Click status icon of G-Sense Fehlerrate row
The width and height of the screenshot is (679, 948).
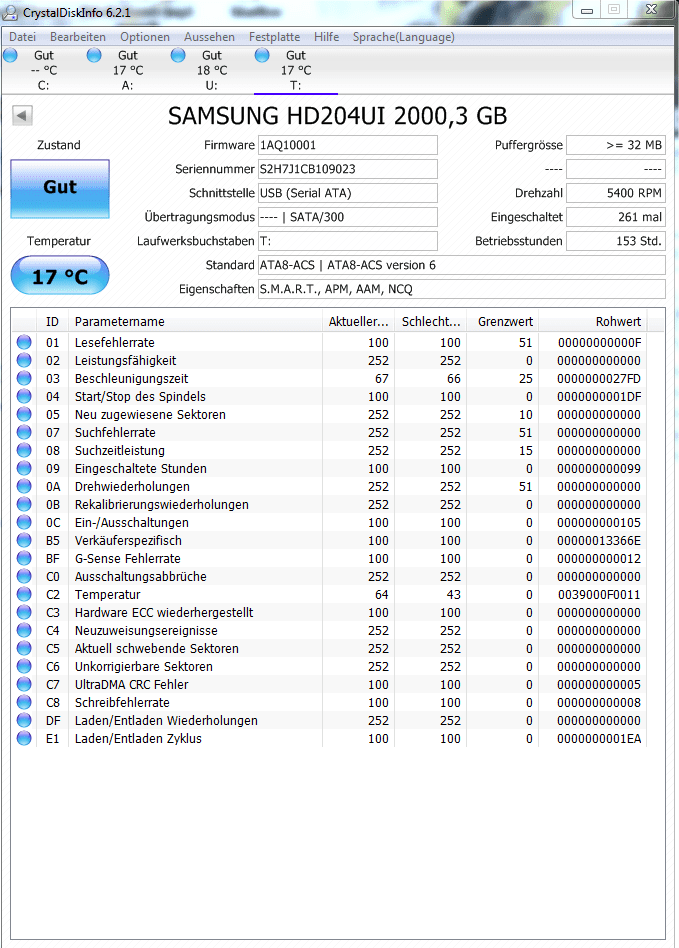[x=24, y=558]
